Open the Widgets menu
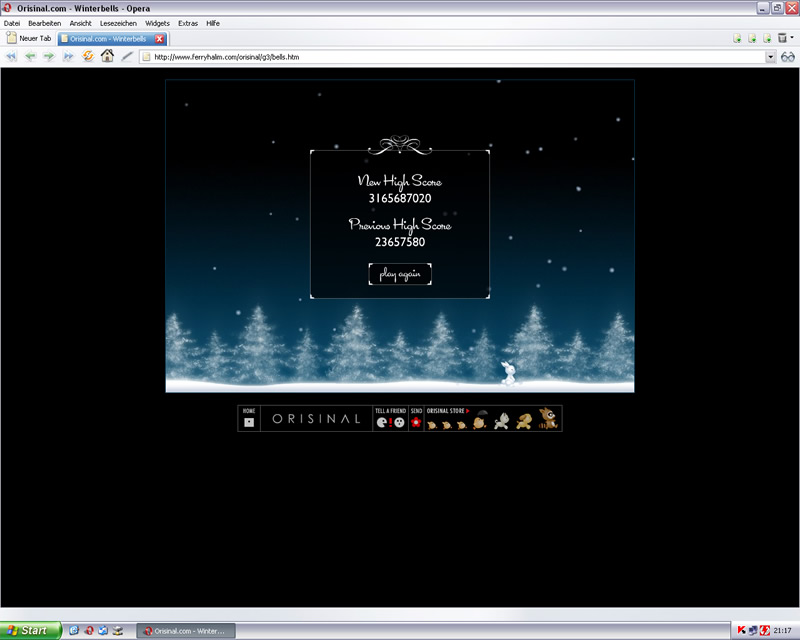This screenshot has width=800, height=640. [x=157, y=23]
